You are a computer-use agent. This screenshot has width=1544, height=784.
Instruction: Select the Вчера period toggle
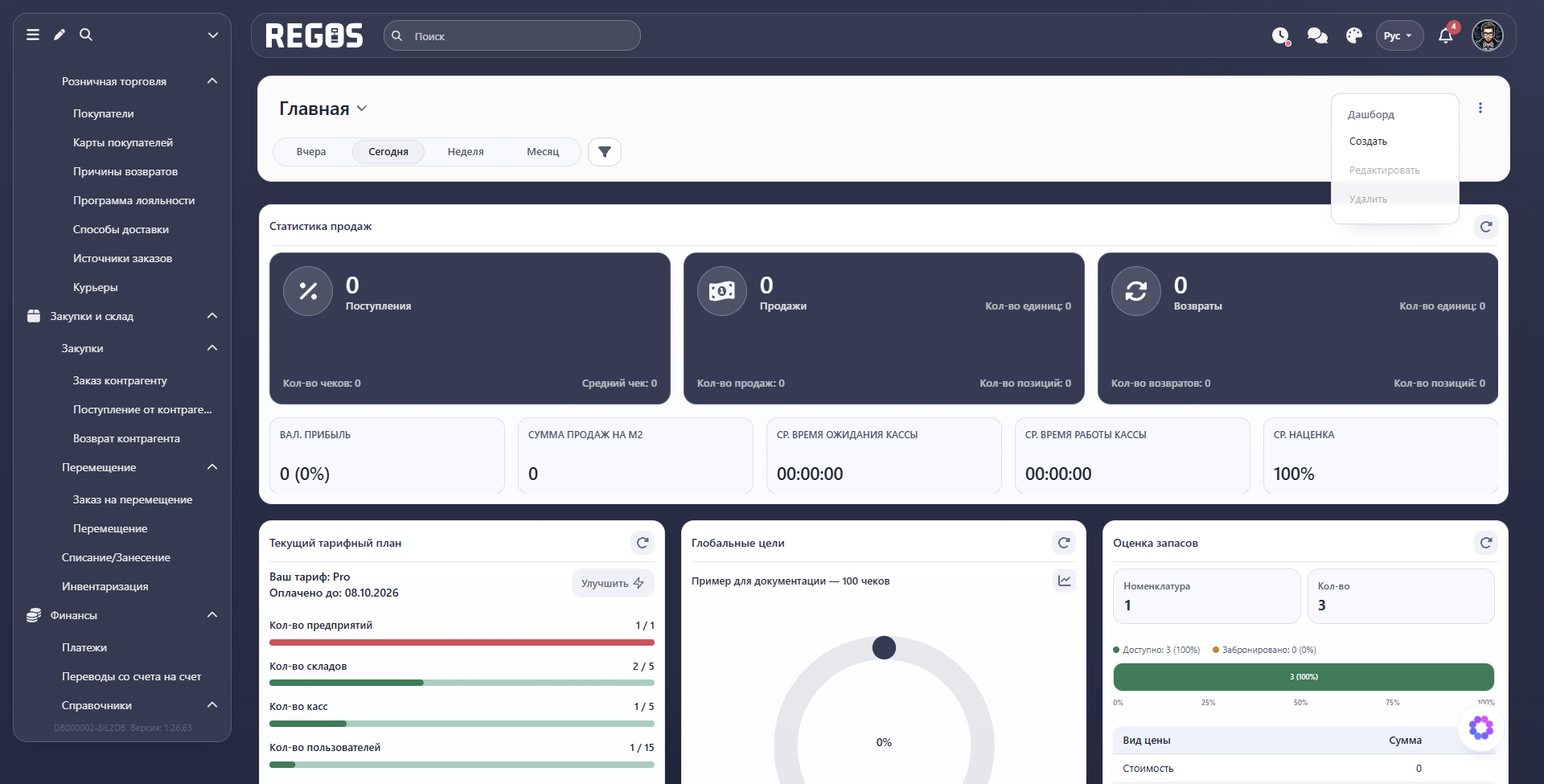click(311, 152)
